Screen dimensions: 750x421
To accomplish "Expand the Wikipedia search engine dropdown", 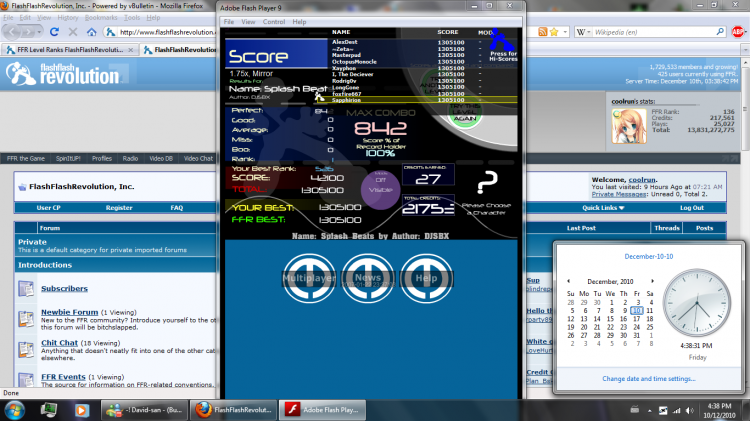I will [x=583, y=32].
